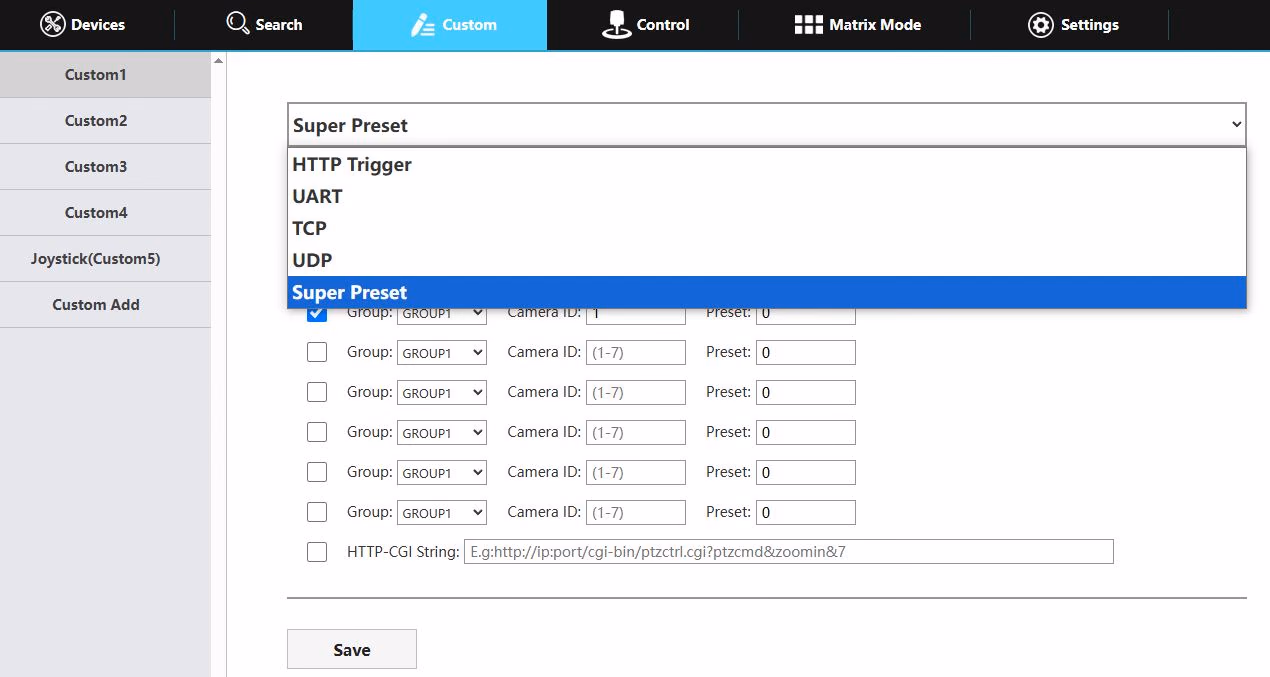Tick the Group checkbox just above HTTP-CGI String

point(317,512)
